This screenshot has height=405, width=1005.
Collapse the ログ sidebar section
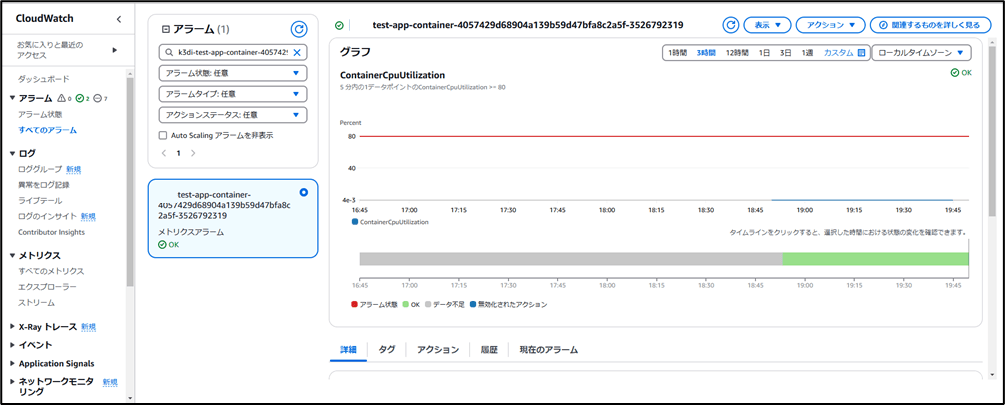click(13, 153)
